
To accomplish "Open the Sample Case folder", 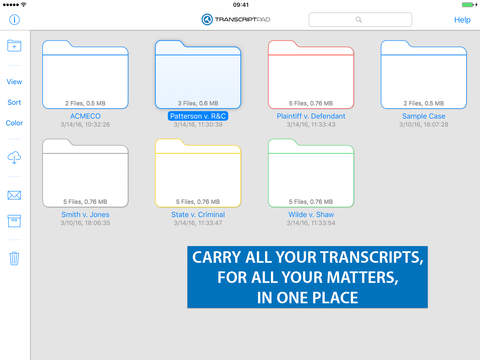I will tap(424, 75).
